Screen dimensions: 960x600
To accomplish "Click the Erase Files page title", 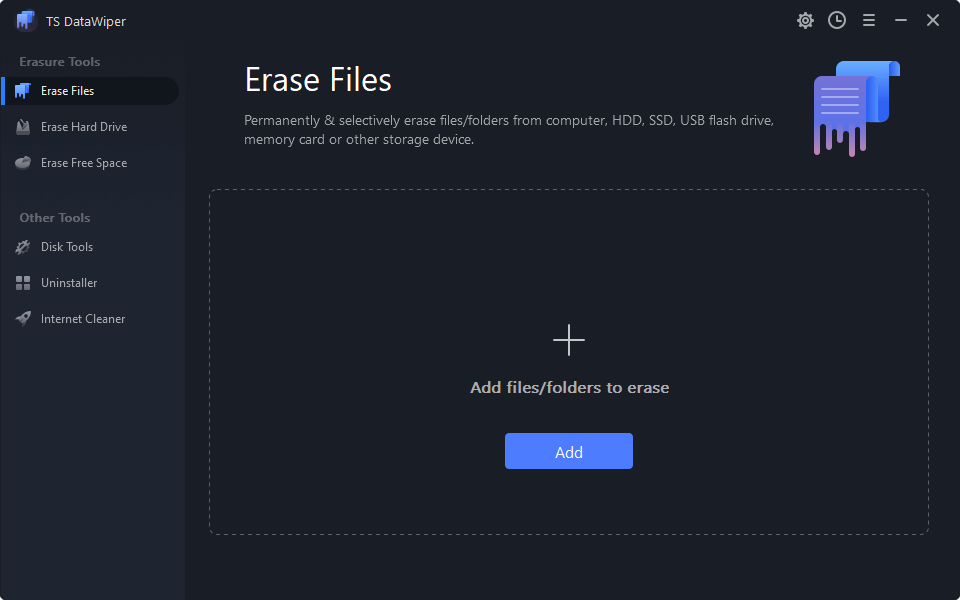I will coord(317,79).
